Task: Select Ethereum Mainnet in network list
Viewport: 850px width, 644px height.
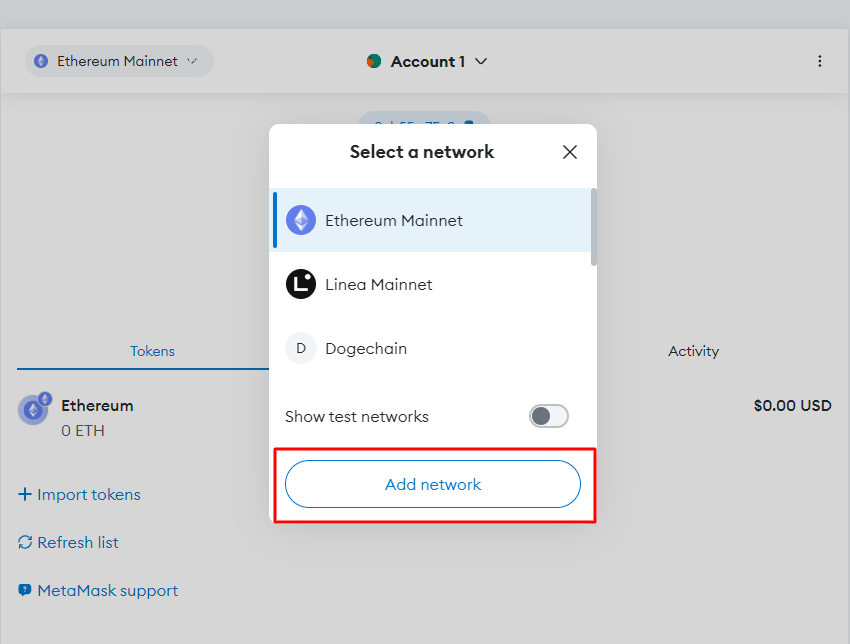Action: point(432,220)
